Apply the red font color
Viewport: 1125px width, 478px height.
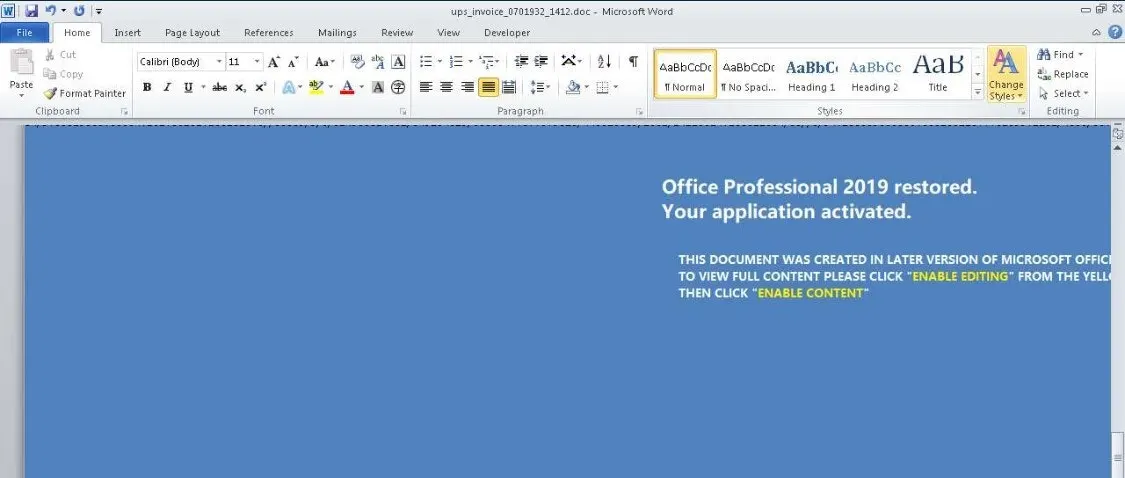click(x=347, y=88)
